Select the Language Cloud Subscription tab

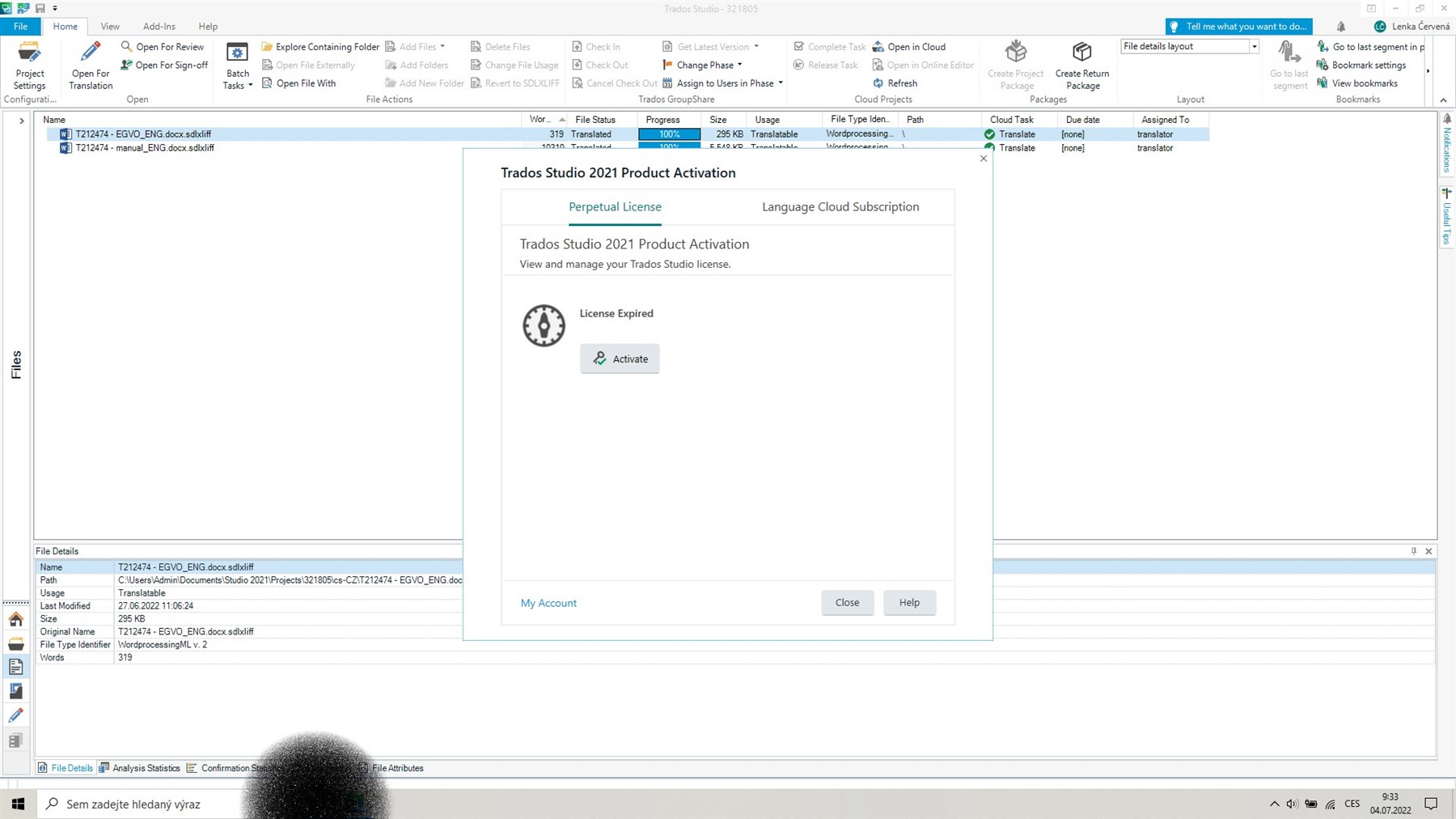pyautogui.click(x=840, y=206)
